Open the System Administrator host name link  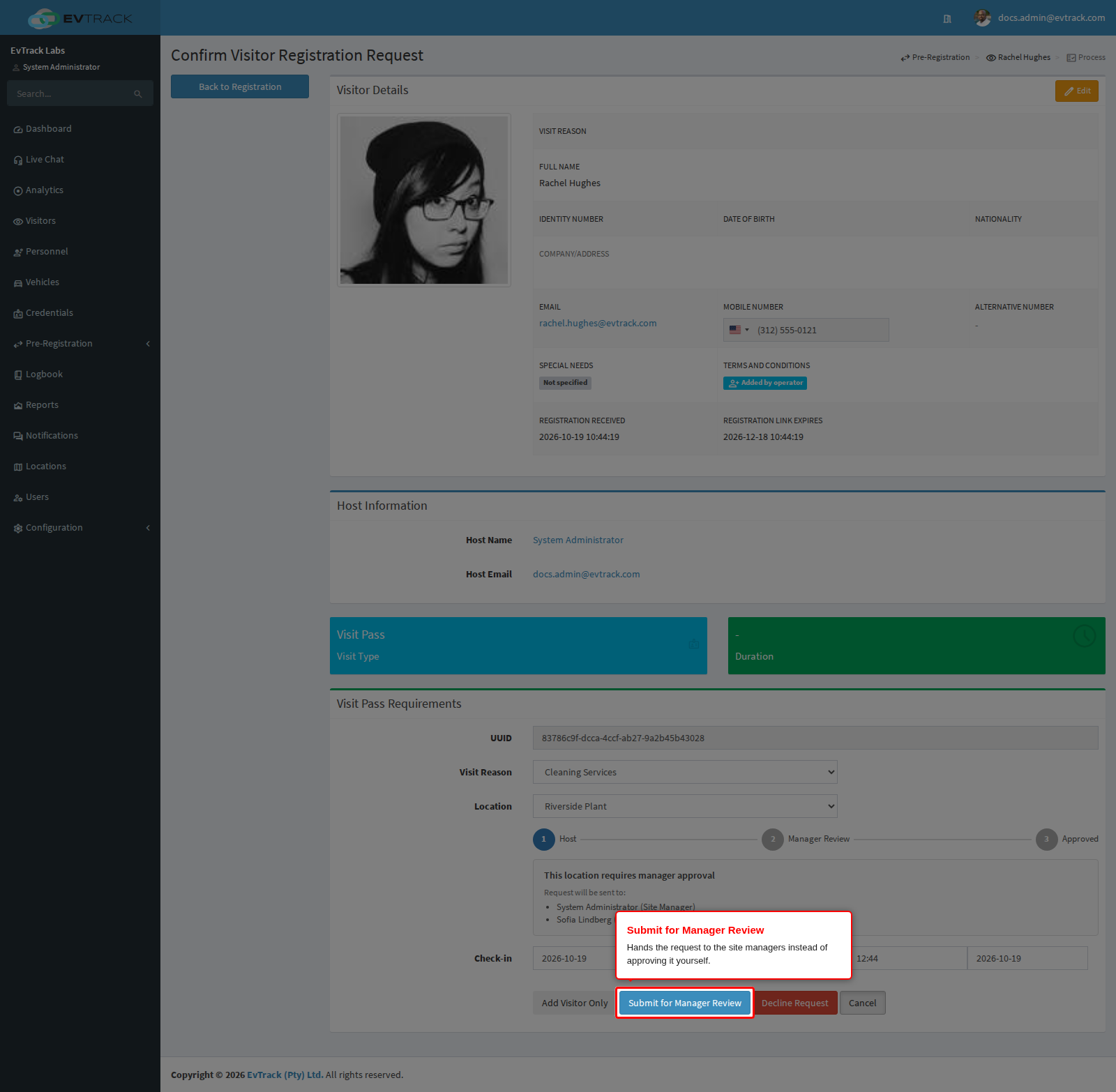pos(578,540)
